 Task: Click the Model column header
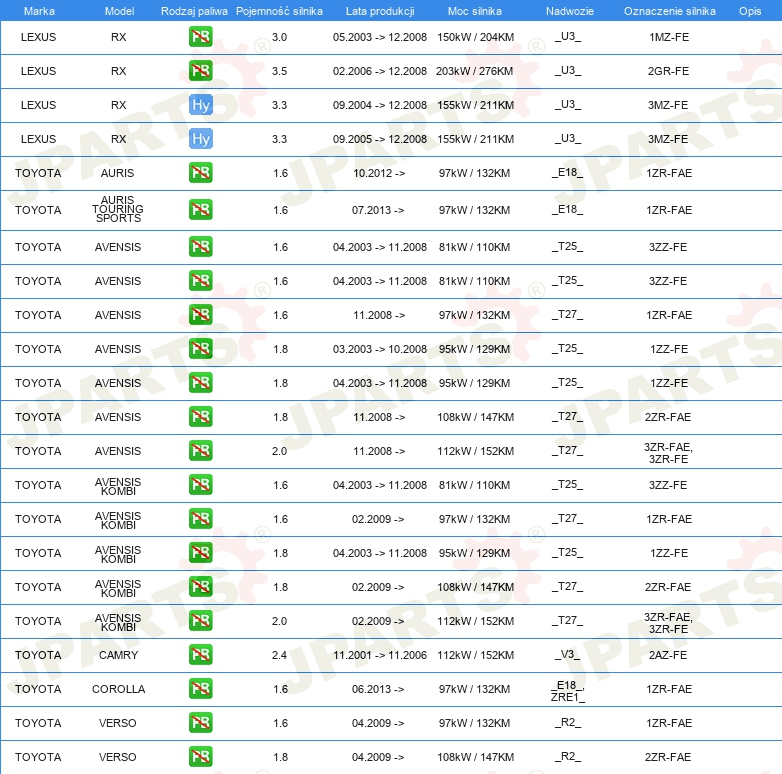click(119, 11)
